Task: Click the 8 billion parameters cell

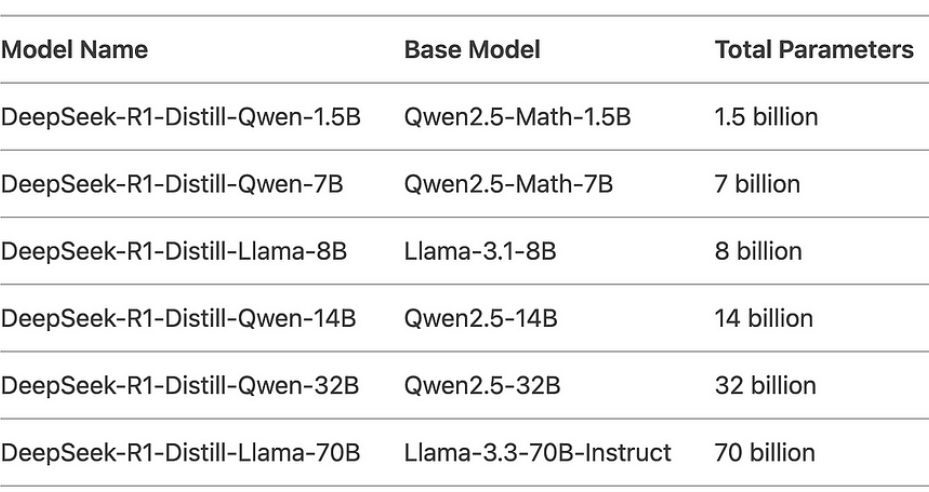Action: pos(758,251)
